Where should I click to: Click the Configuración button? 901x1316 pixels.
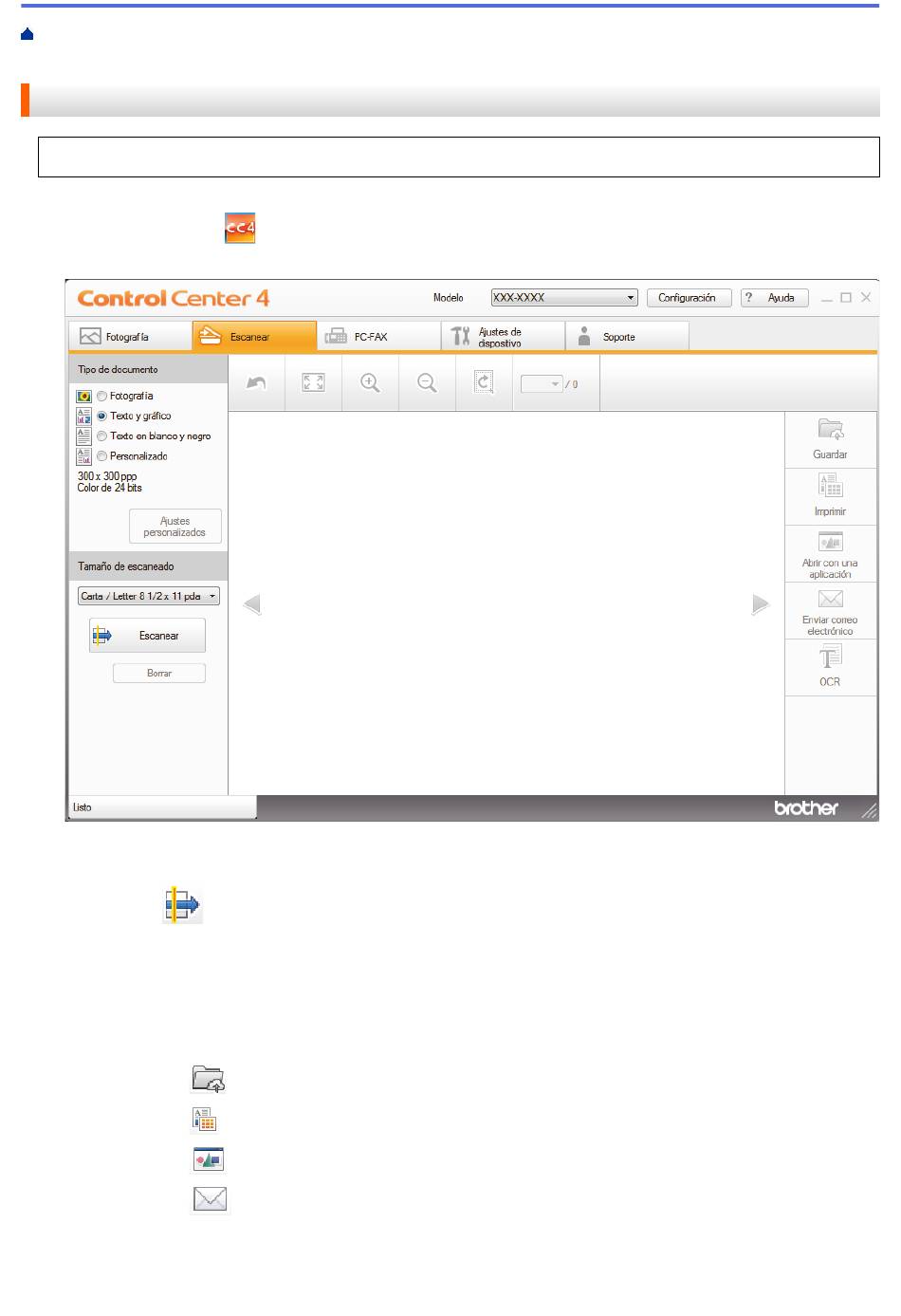point(689,298)
